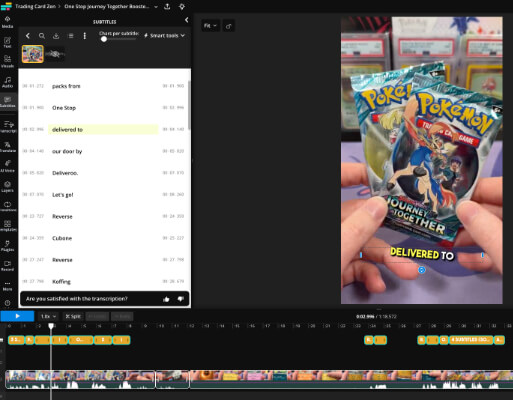Select the short middle video clip on timeline
This screenshot has height=400, width=513.
pyautogui.click(x=173, y=379)
